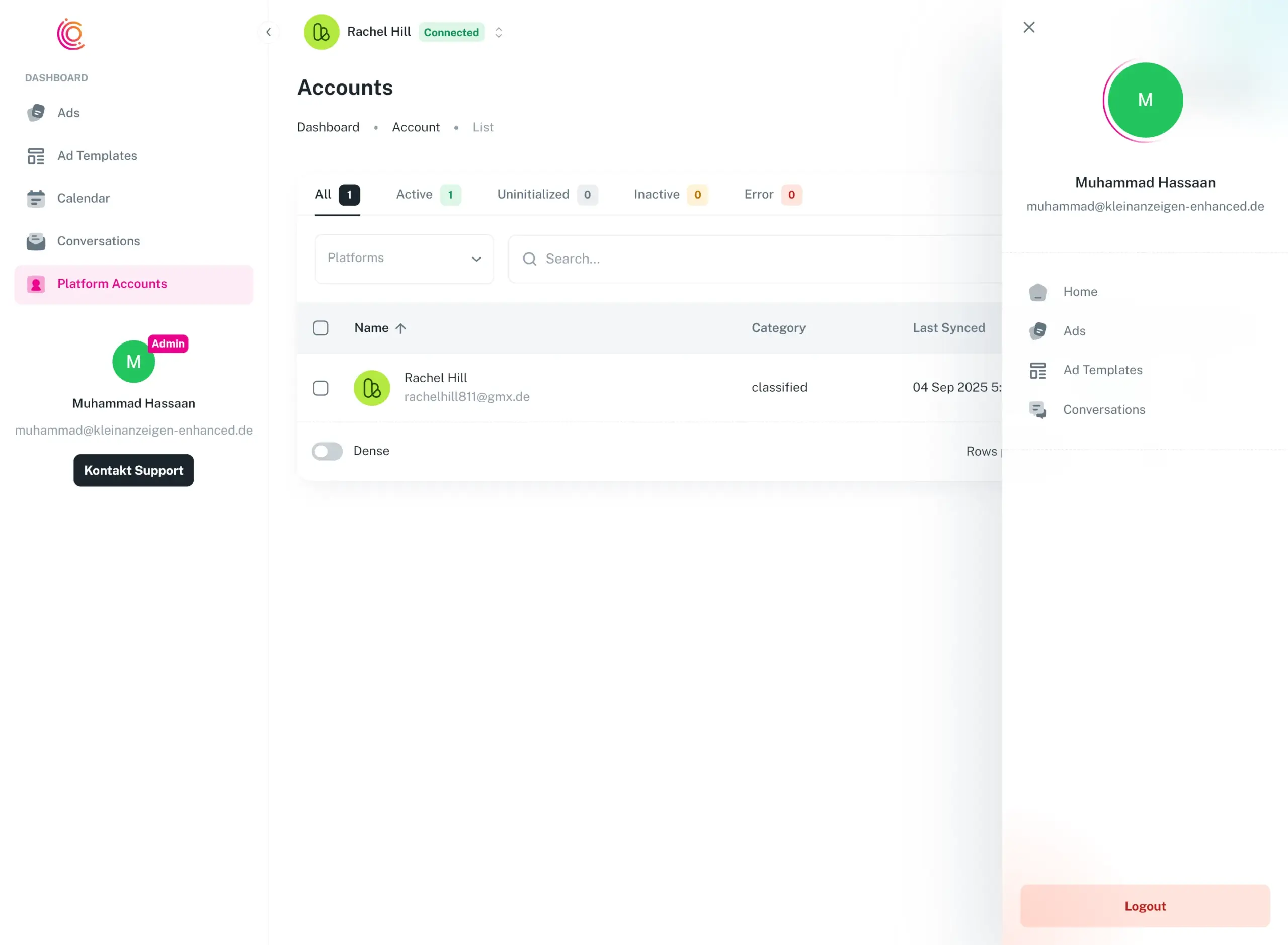Click the Home icon in profile drawer

pos(1037,292)
